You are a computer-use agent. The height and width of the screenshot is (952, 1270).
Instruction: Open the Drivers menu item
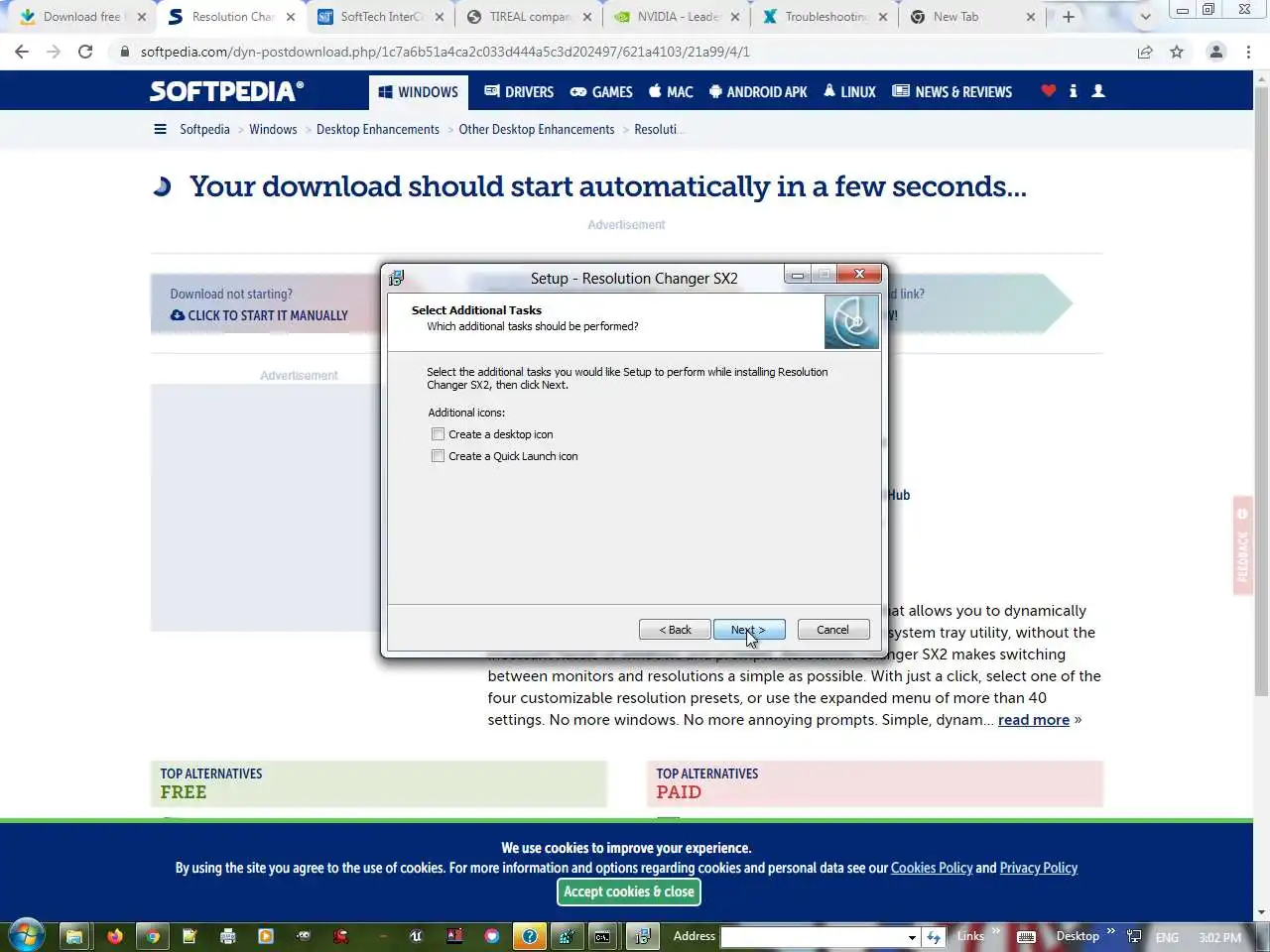click(x=519, y=92)
